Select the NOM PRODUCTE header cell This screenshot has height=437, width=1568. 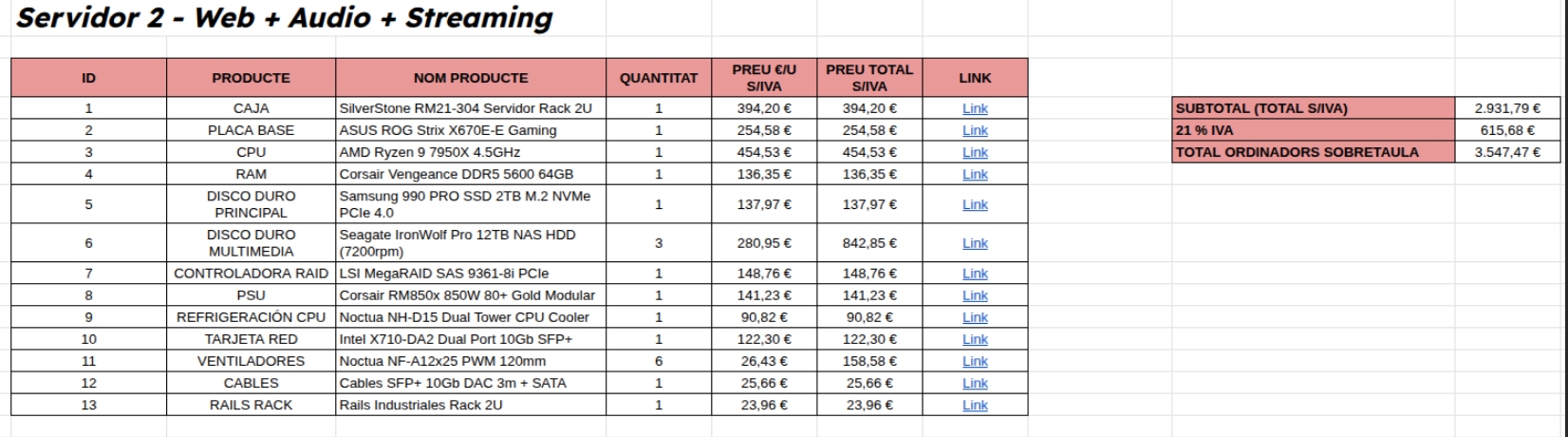click(x=470, y=78)
